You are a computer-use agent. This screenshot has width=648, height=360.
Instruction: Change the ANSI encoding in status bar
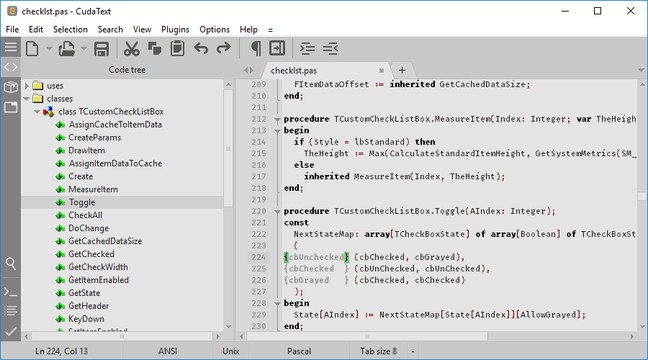167,351
